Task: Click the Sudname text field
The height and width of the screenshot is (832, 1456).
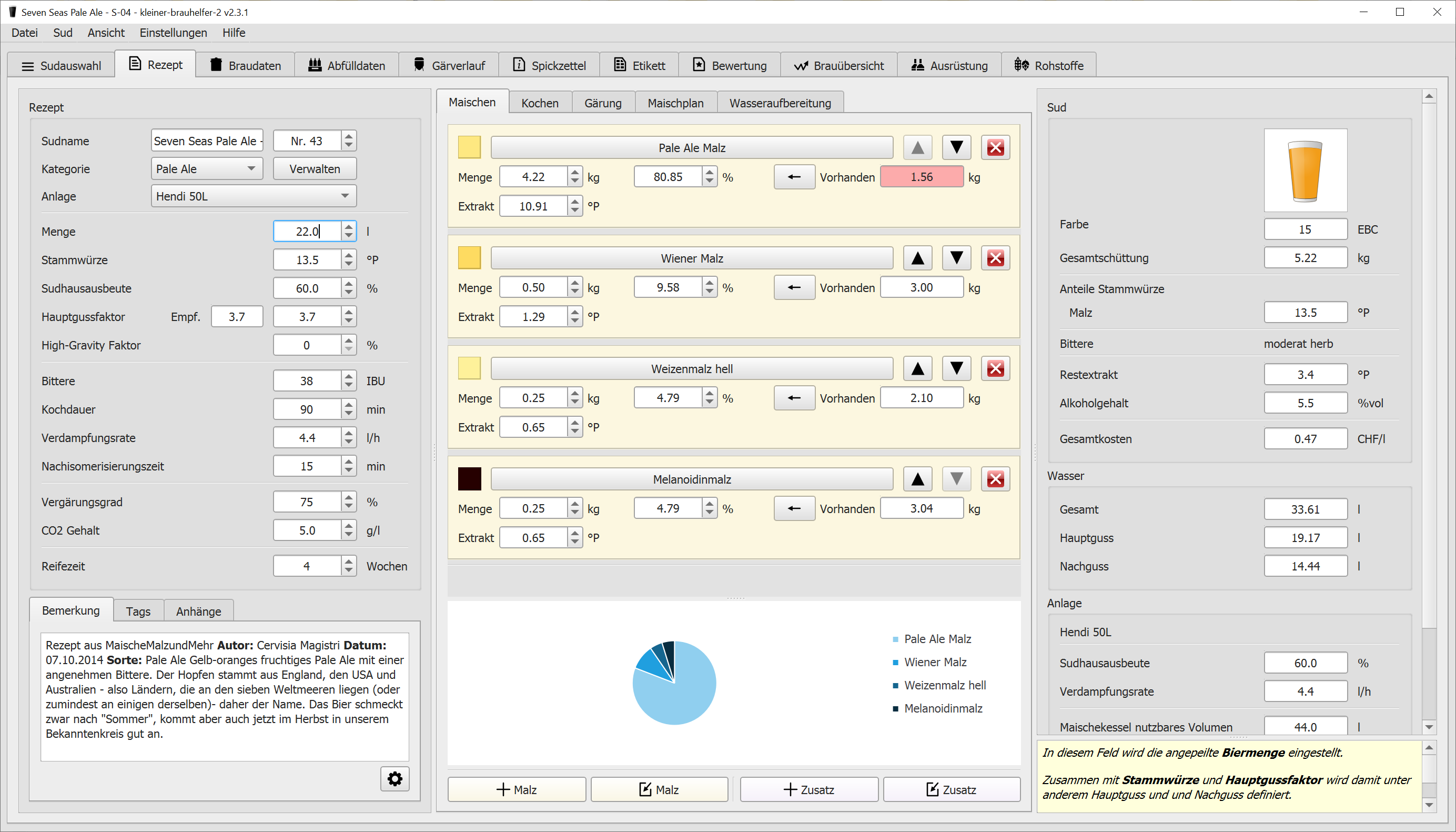Action: point(207,141)
